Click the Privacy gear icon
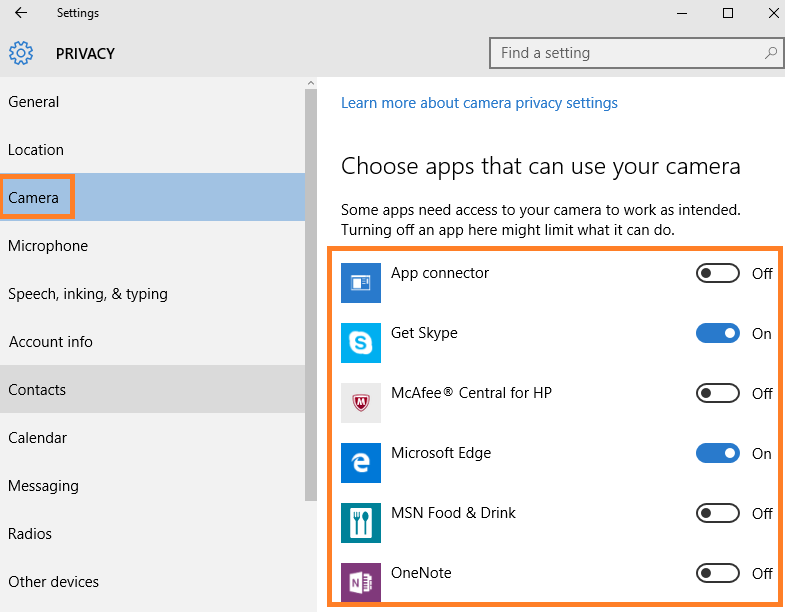This screenshot has height=612, width=785. tap(21, 53)
